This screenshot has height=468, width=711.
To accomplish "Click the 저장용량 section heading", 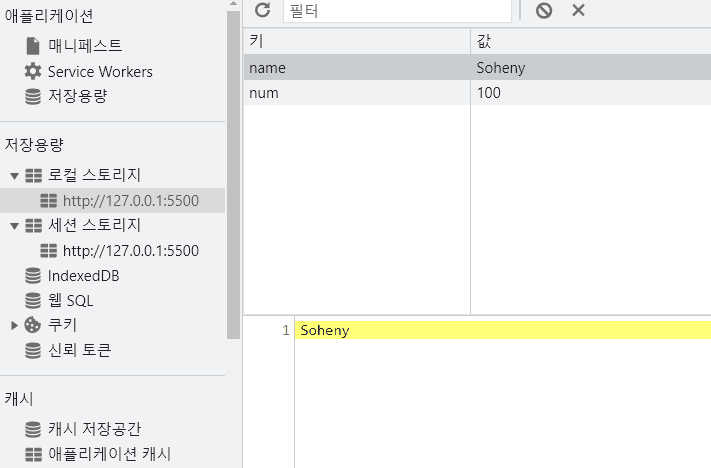I will (34, 145).
